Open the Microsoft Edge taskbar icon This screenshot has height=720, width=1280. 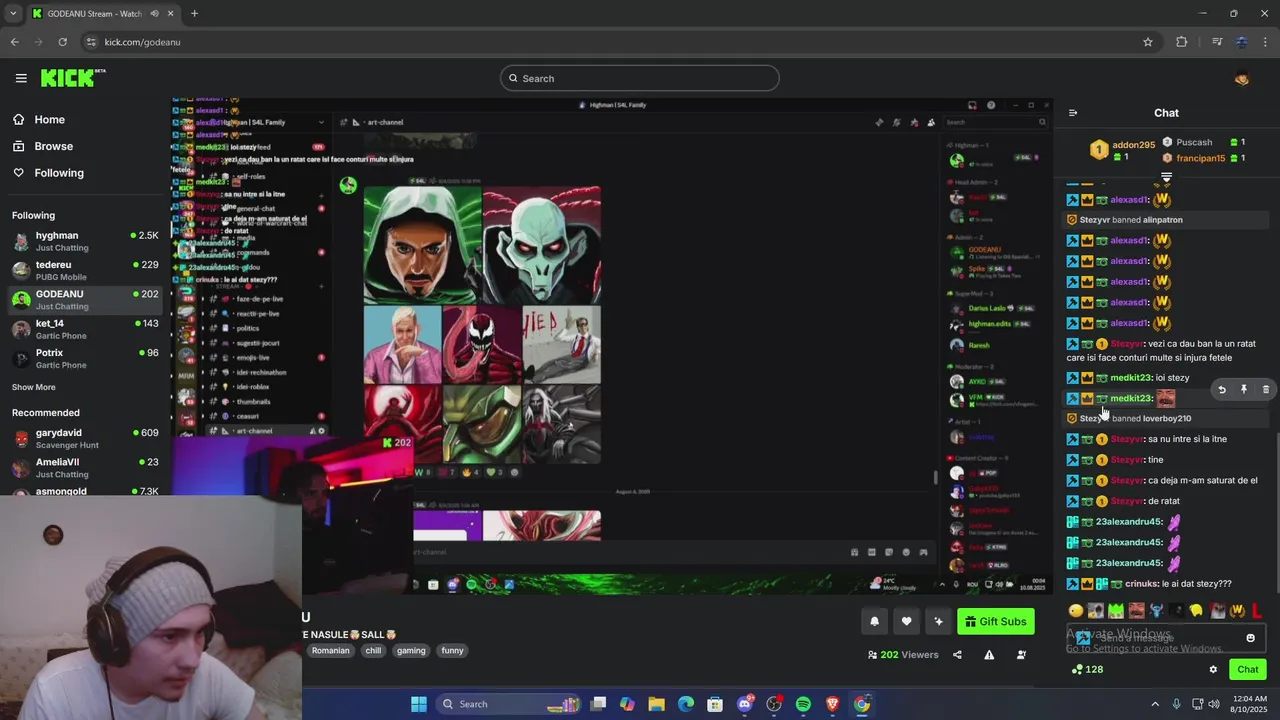686,704
